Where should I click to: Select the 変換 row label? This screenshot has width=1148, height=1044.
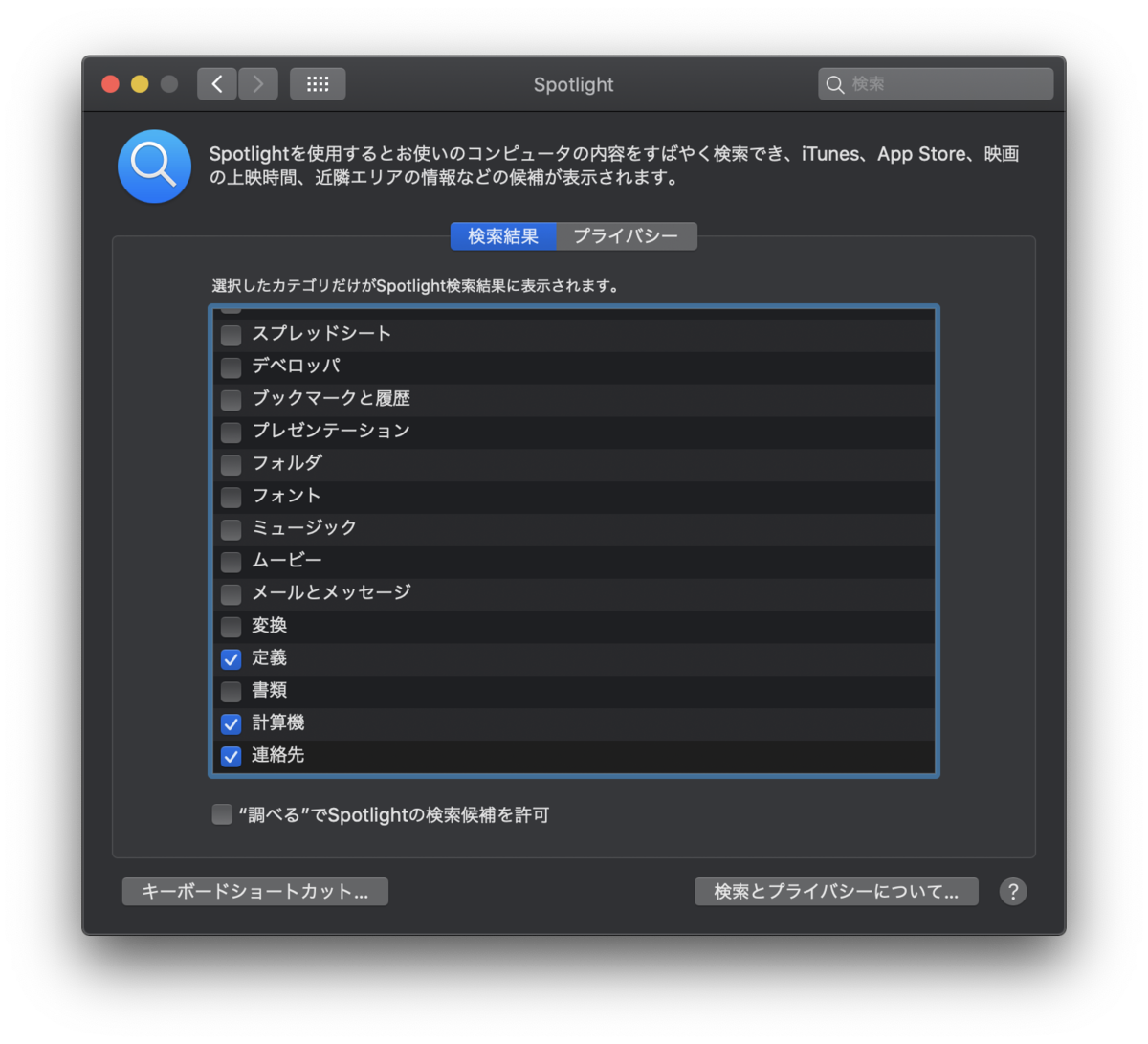click(269, 627)
